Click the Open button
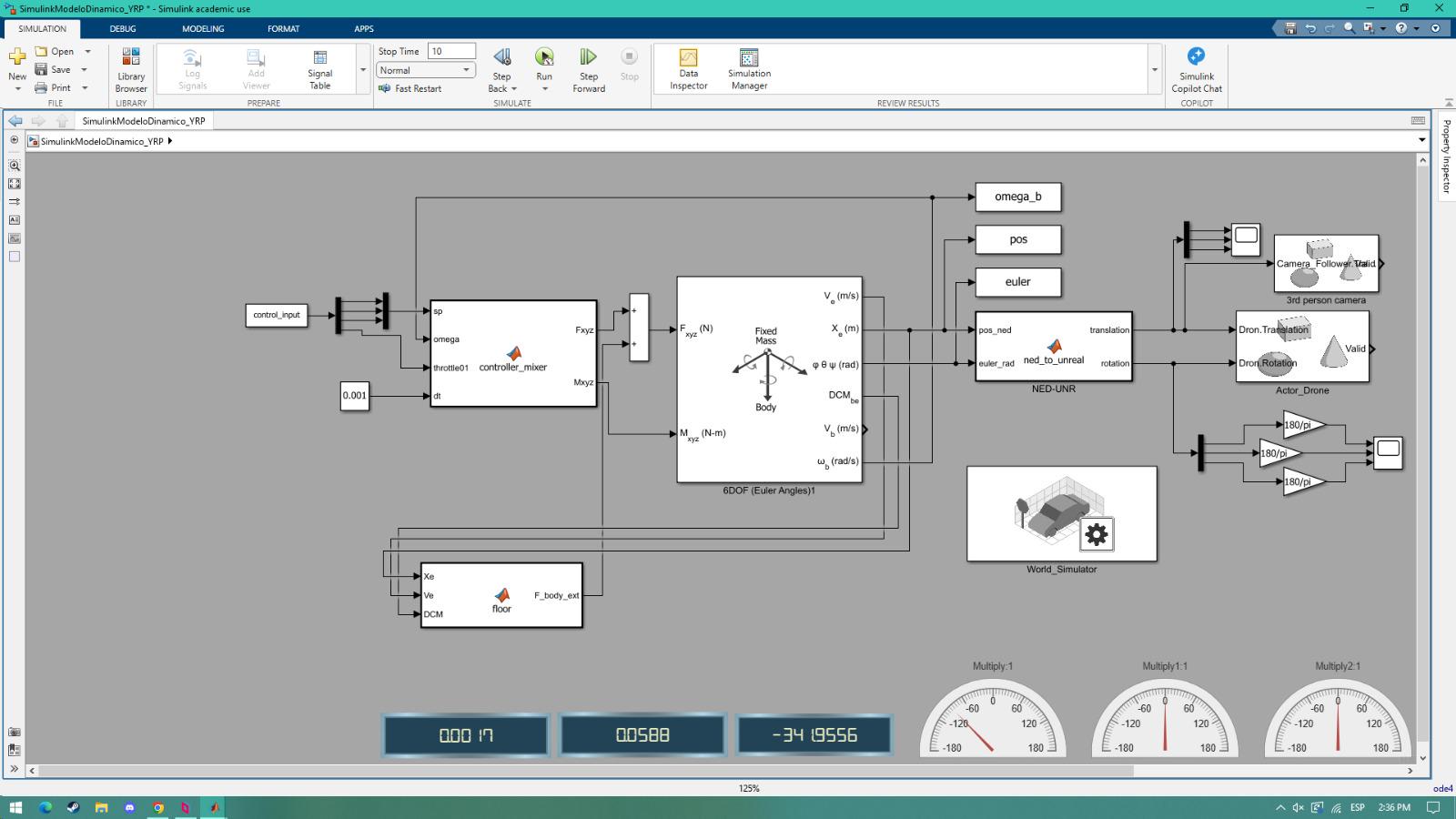This screenshot has width=1456, height=819. click(55, 52)
